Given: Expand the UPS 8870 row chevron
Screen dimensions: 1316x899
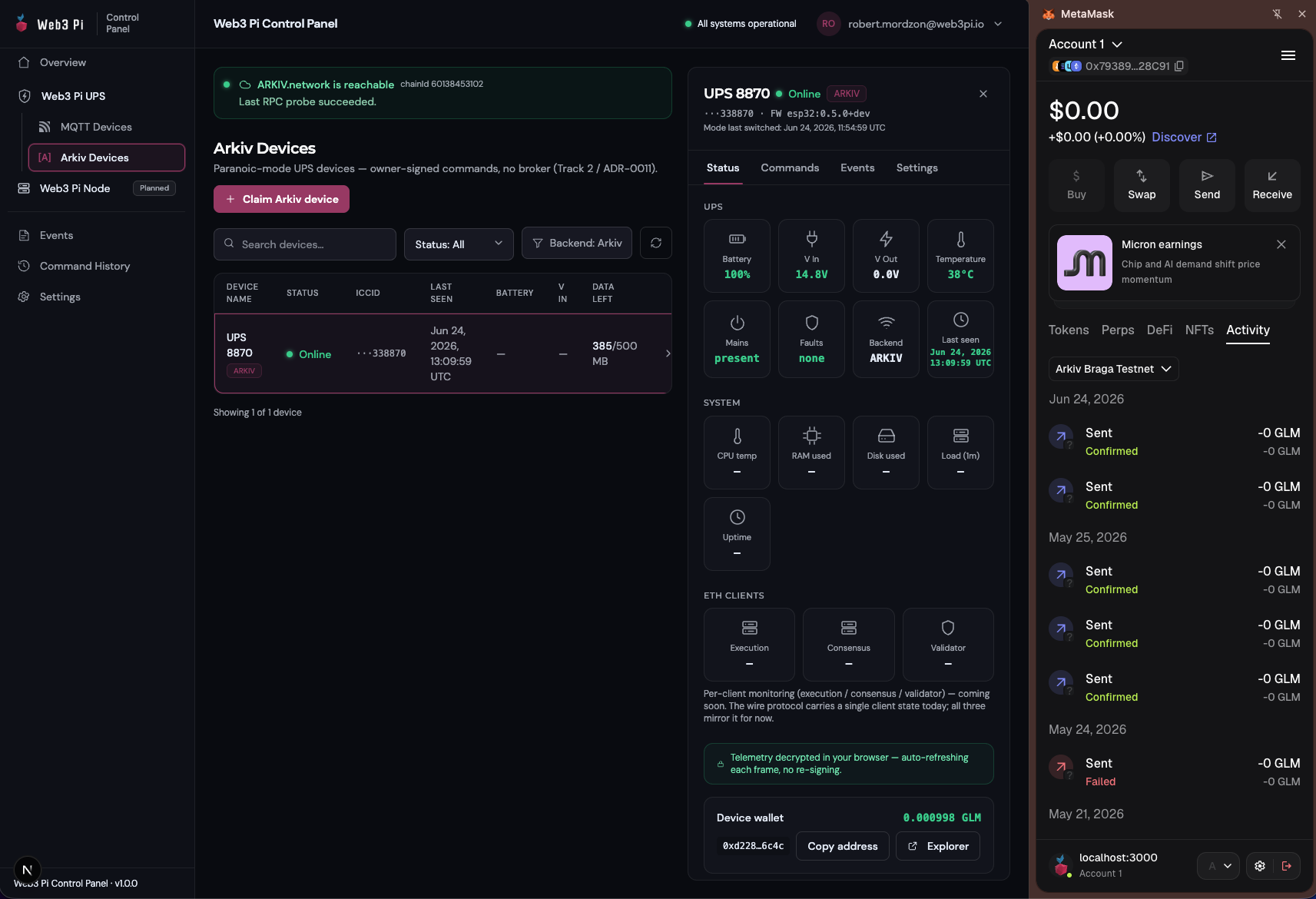Looking at the screenshot, I should [x=668, y=353].
